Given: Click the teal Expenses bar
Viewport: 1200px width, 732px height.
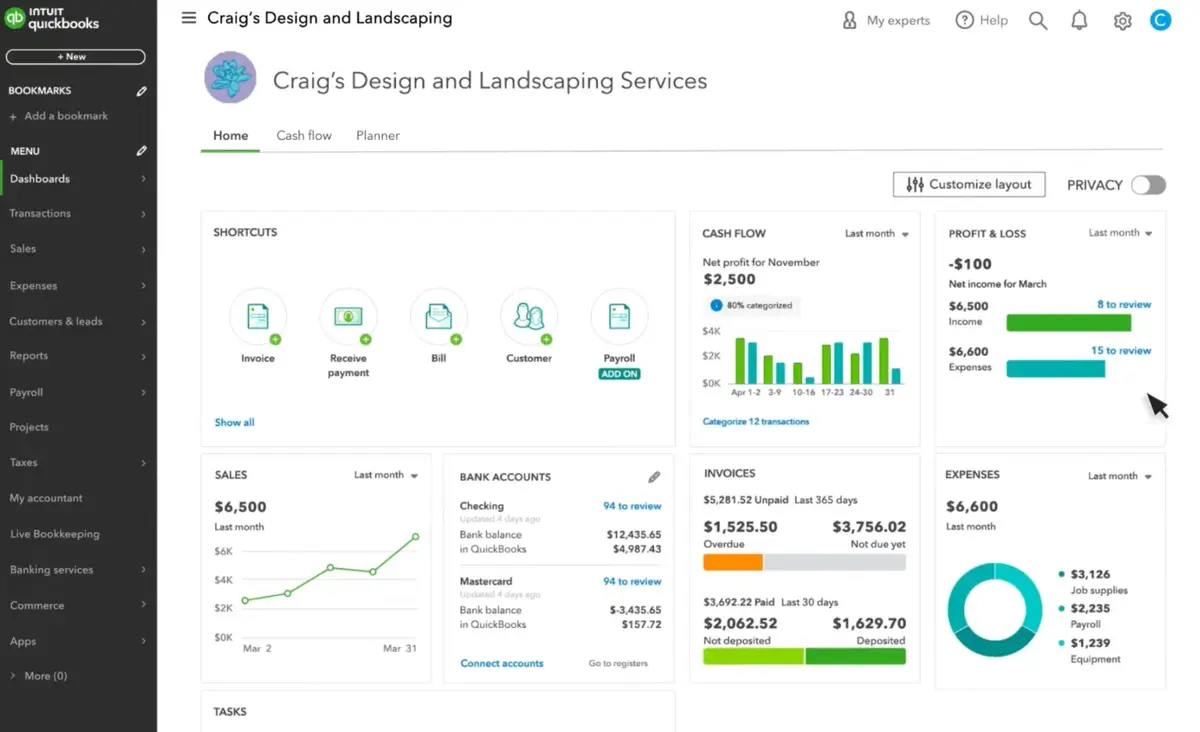Looking at the screenshot, I should [1056, 369].
